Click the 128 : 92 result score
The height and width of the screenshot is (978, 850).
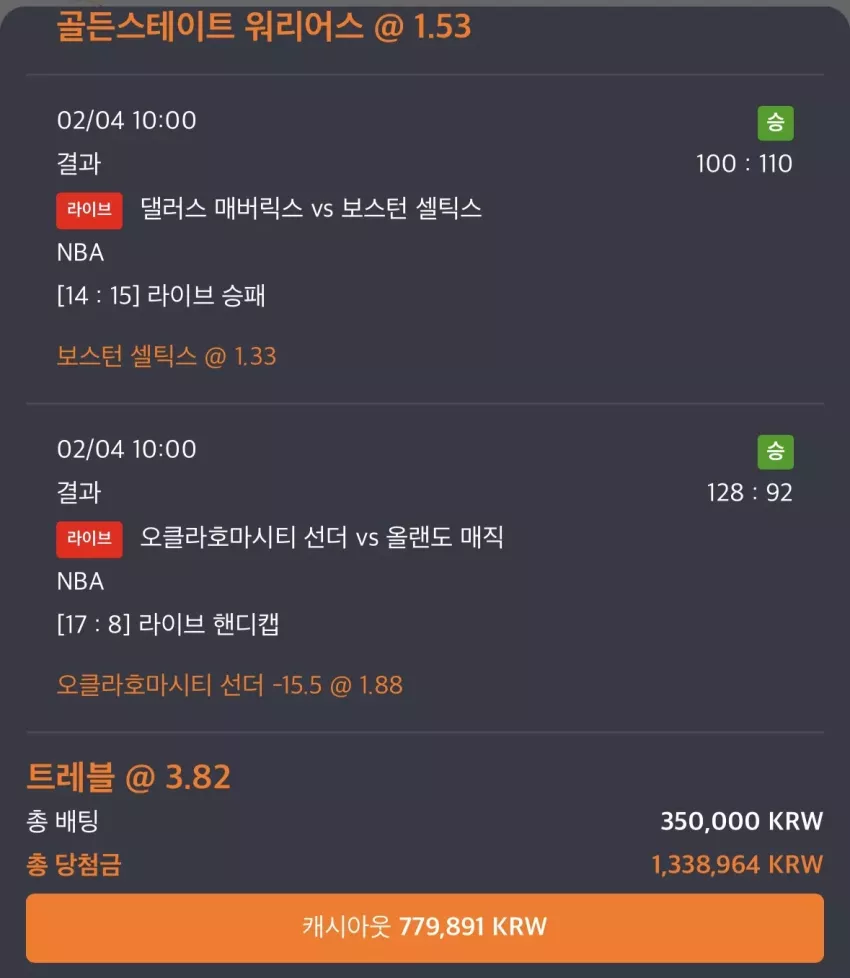[750, 493]
